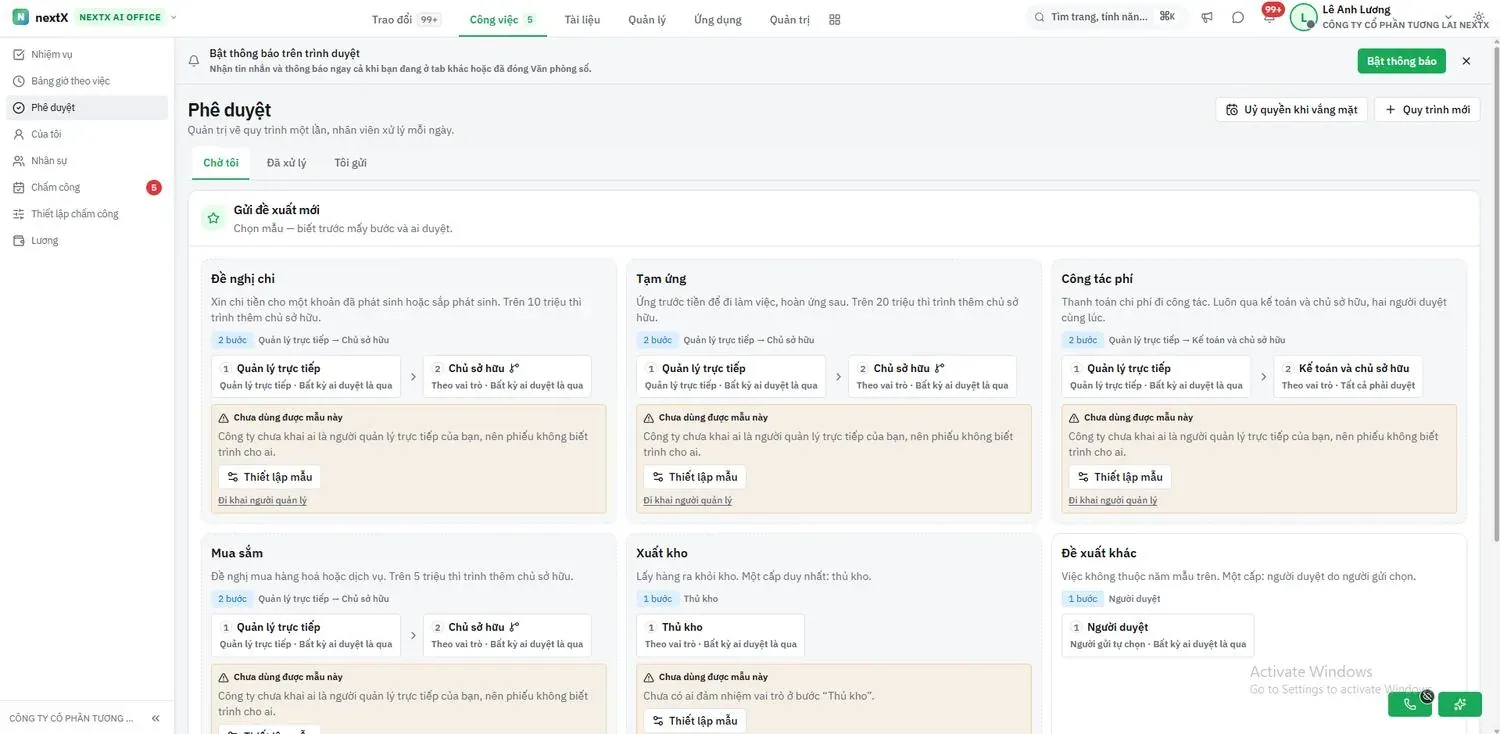Open Bảng giờ theo việc in sidebar
Viewport: 1500px width, 734px height.
pyautogui.click(x=86, y=81)
